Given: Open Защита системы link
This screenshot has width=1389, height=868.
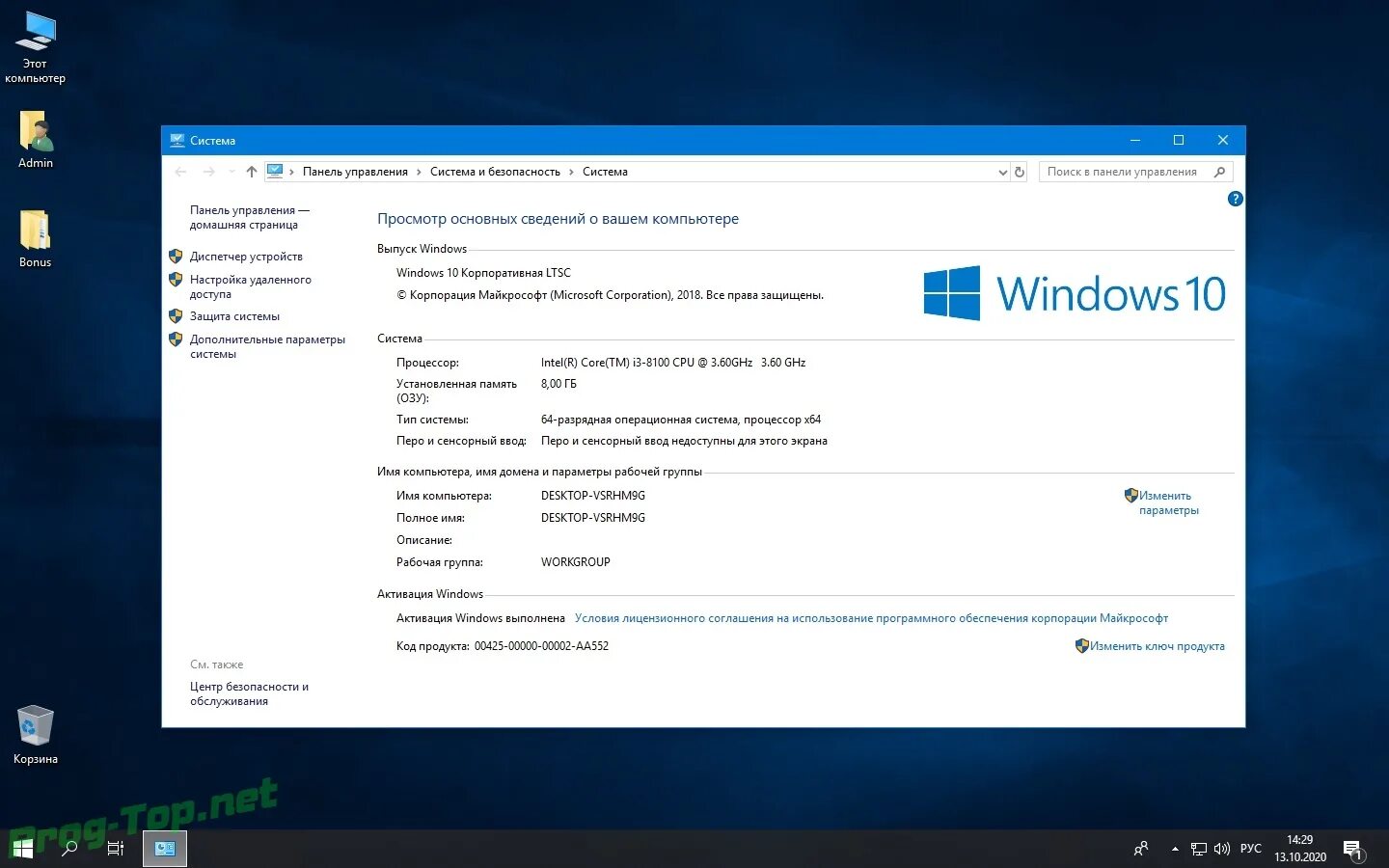Looking at the screenshot, I should click(x=234, y=316).
